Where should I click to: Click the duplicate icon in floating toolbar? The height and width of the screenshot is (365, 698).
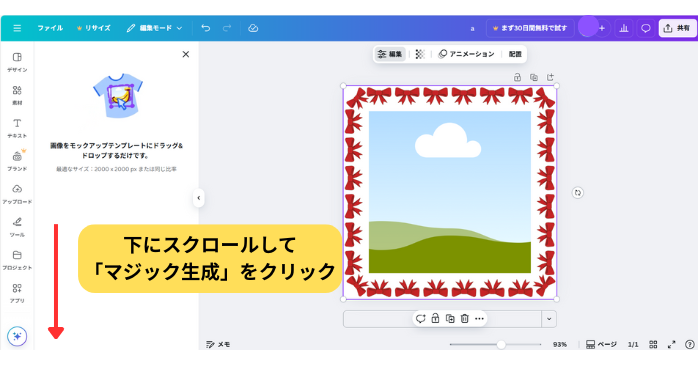tap(450, 318)
